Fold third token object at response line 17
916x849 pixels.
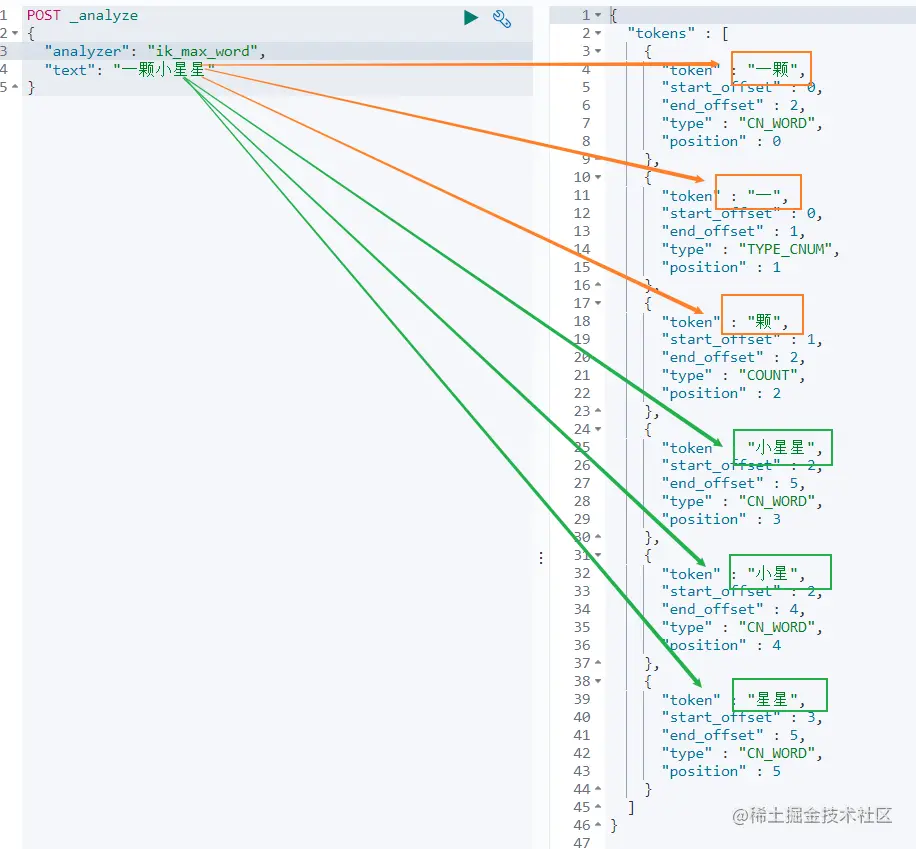tap(598, 303)
